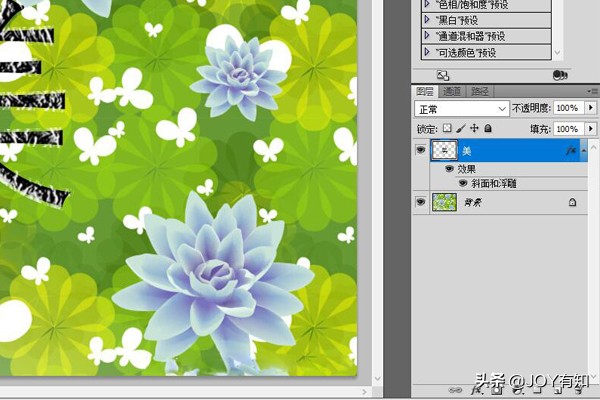Click the presets list scroll-down arrow
This screenshot has height=400, width=600.
tap(557, 52)
